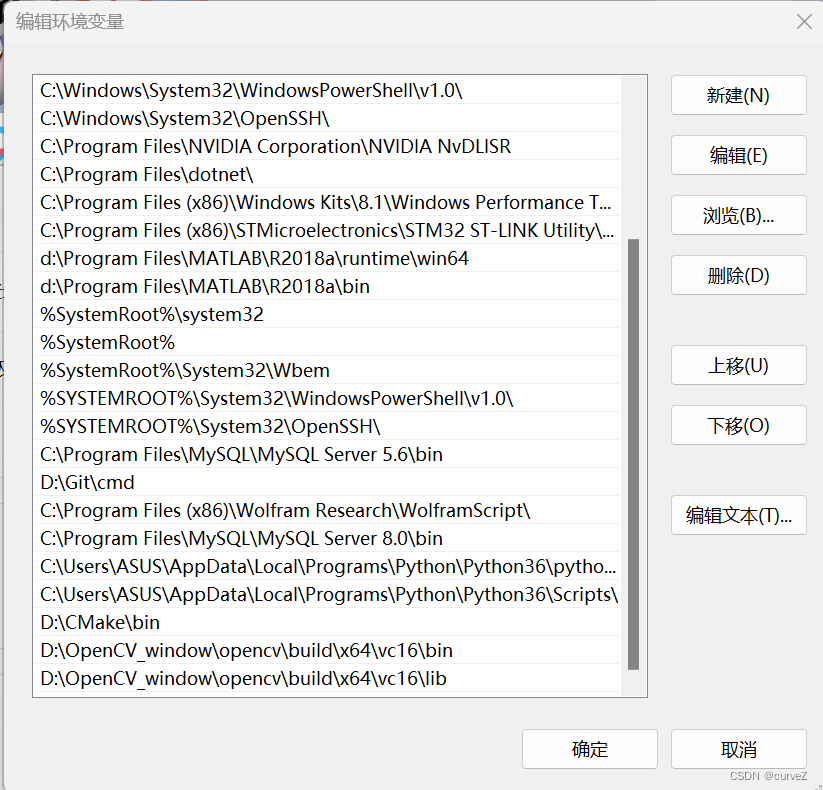This screenshot has width=823, height=790.
Task: Move entry down with 下移(O)
Action: (x=738, y=425)
